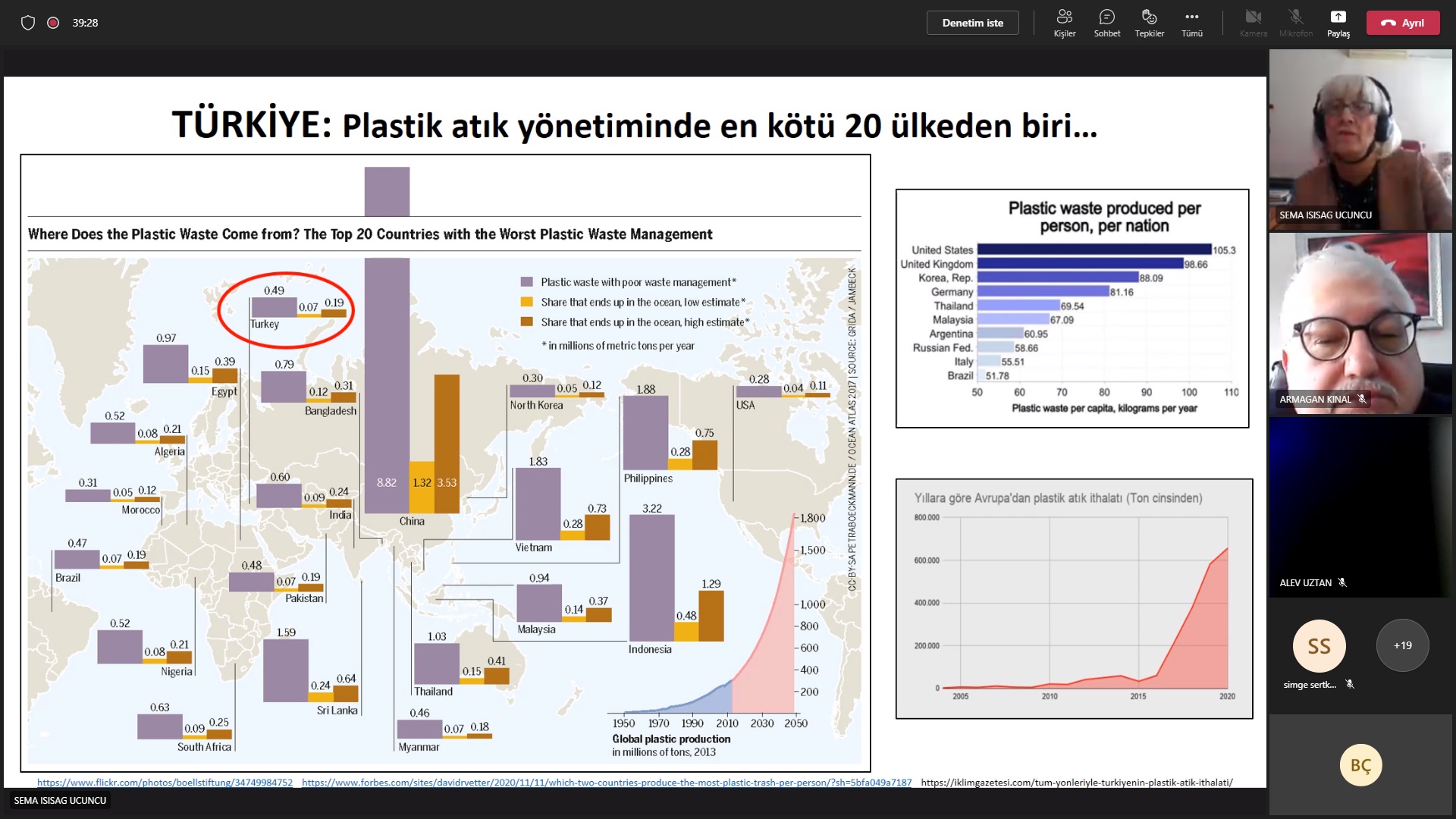Open the Sohbet chat panel
The image size is (1456, 819).
point(1106,23)
